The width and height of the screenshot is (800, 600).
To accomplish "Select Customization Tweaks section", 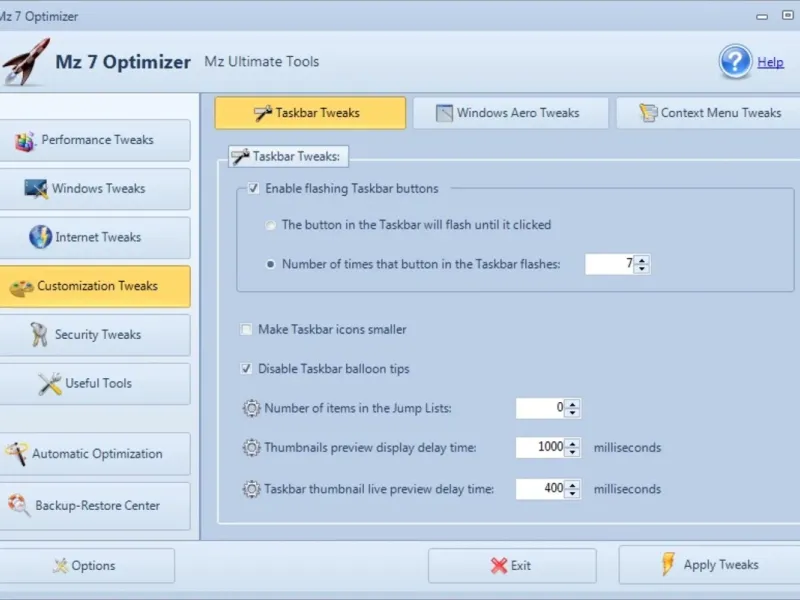I will coord(95,286).
